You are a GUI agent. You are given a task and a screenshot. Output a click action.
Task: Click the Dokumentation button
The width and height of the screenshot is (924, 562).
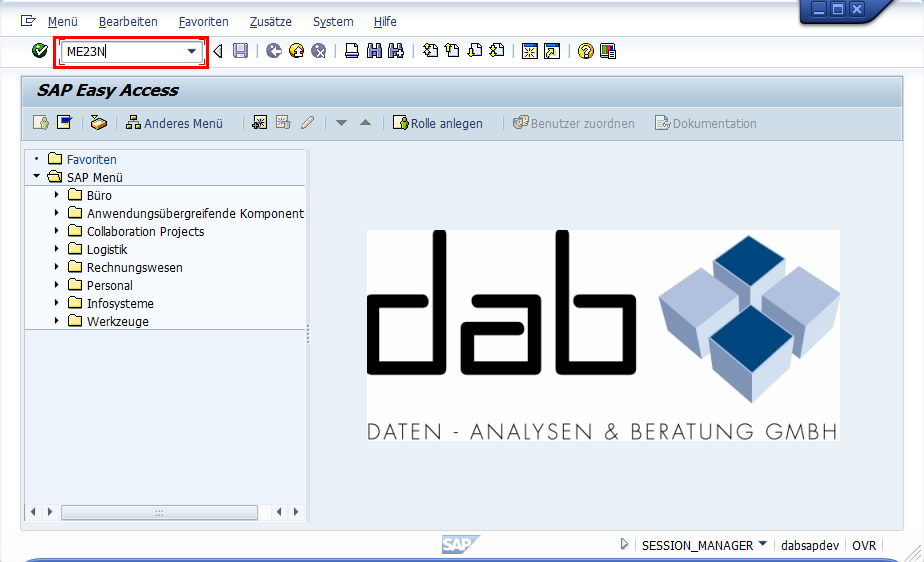(x=706, y=123)
